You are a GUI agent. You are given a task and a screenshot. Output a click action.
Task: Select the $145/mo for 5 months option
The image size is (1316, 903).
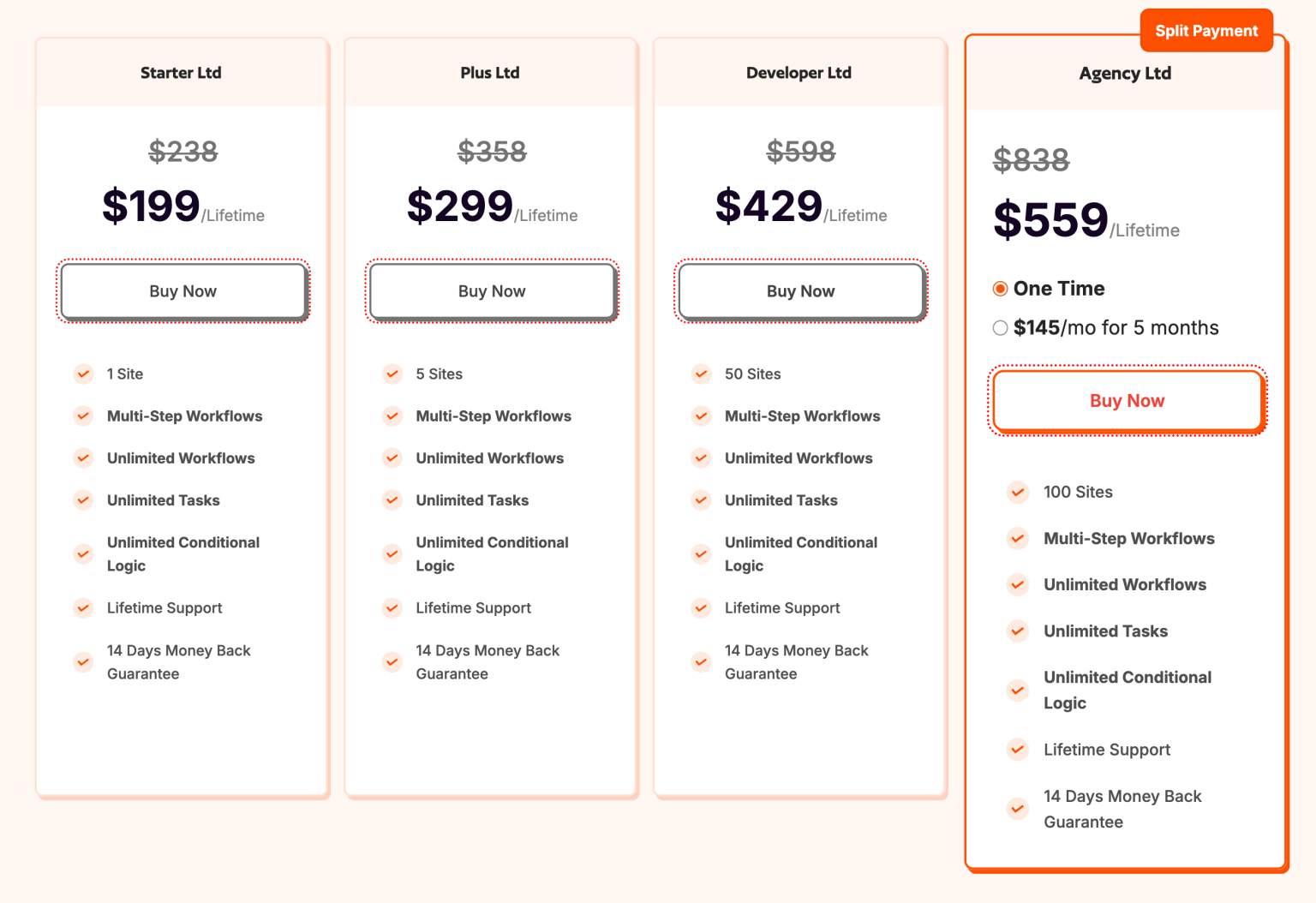(x=1000, y=327)
